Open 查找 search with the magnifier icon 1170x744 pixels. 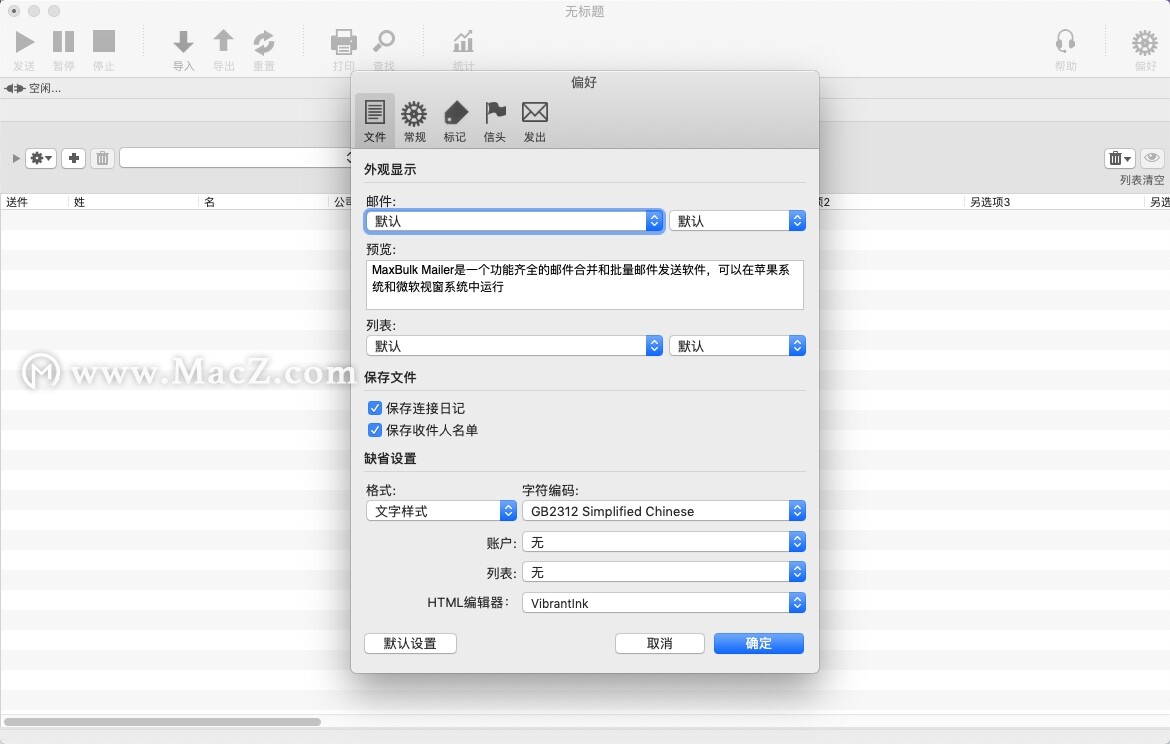pyautogui.click(x=384, y=42)
